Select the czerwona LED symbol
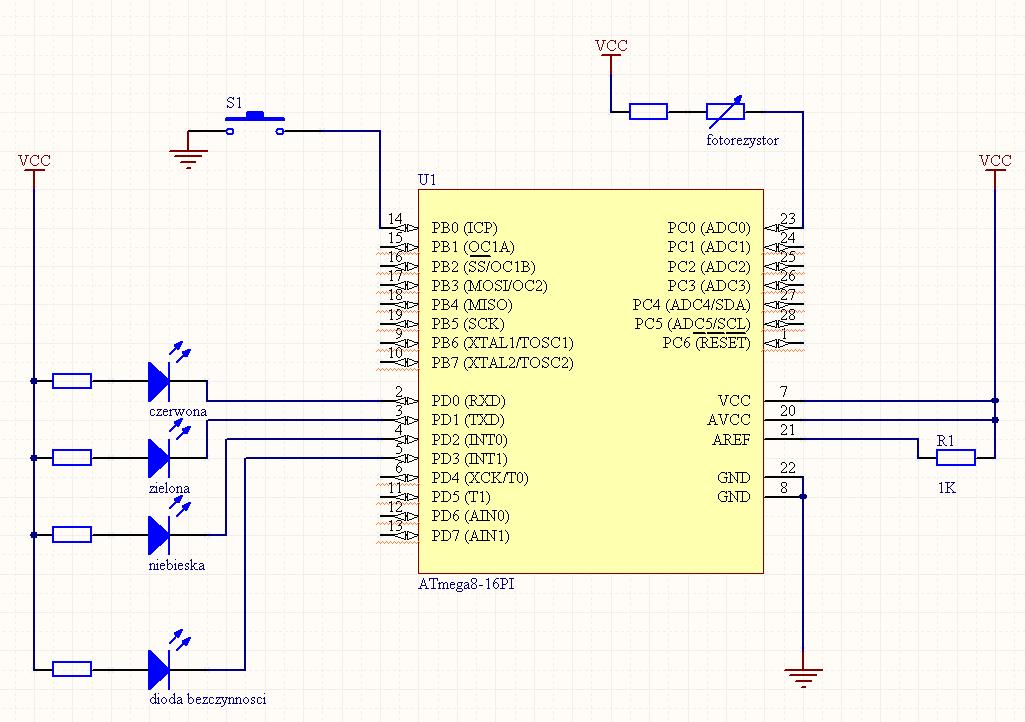Screen dimensions: 1025x722 (168, 373)
